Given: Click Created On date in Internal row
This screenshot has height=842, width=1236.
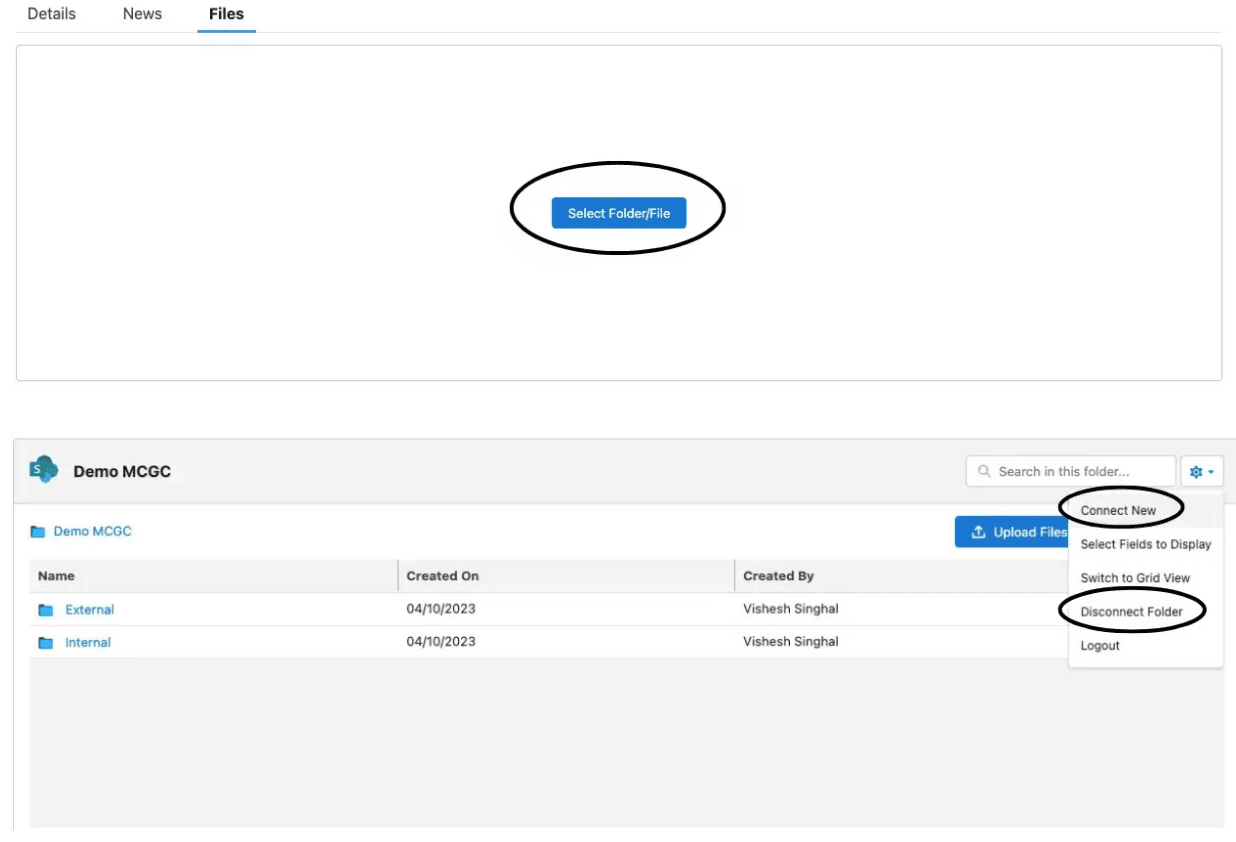Looking at the screenshot, I should tap(441, 642).
